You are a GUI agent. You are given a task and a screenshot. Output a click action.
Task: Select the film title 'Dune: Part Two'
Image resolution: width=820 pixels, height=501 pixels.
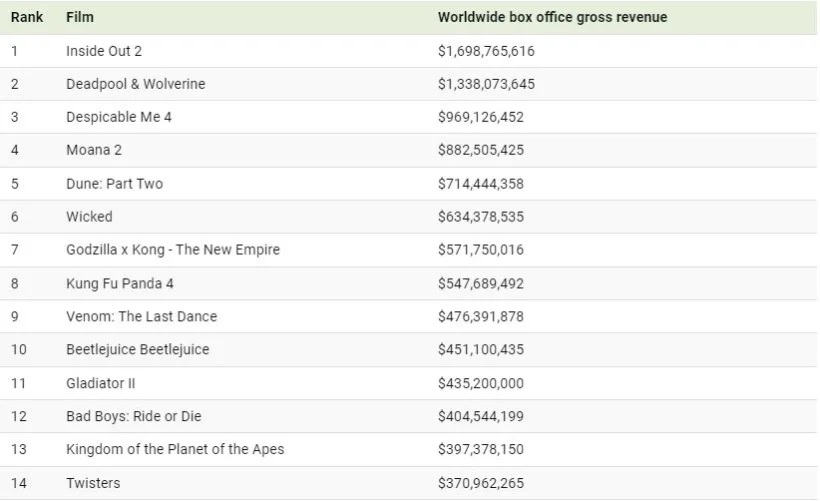click(x=115, y=184)
